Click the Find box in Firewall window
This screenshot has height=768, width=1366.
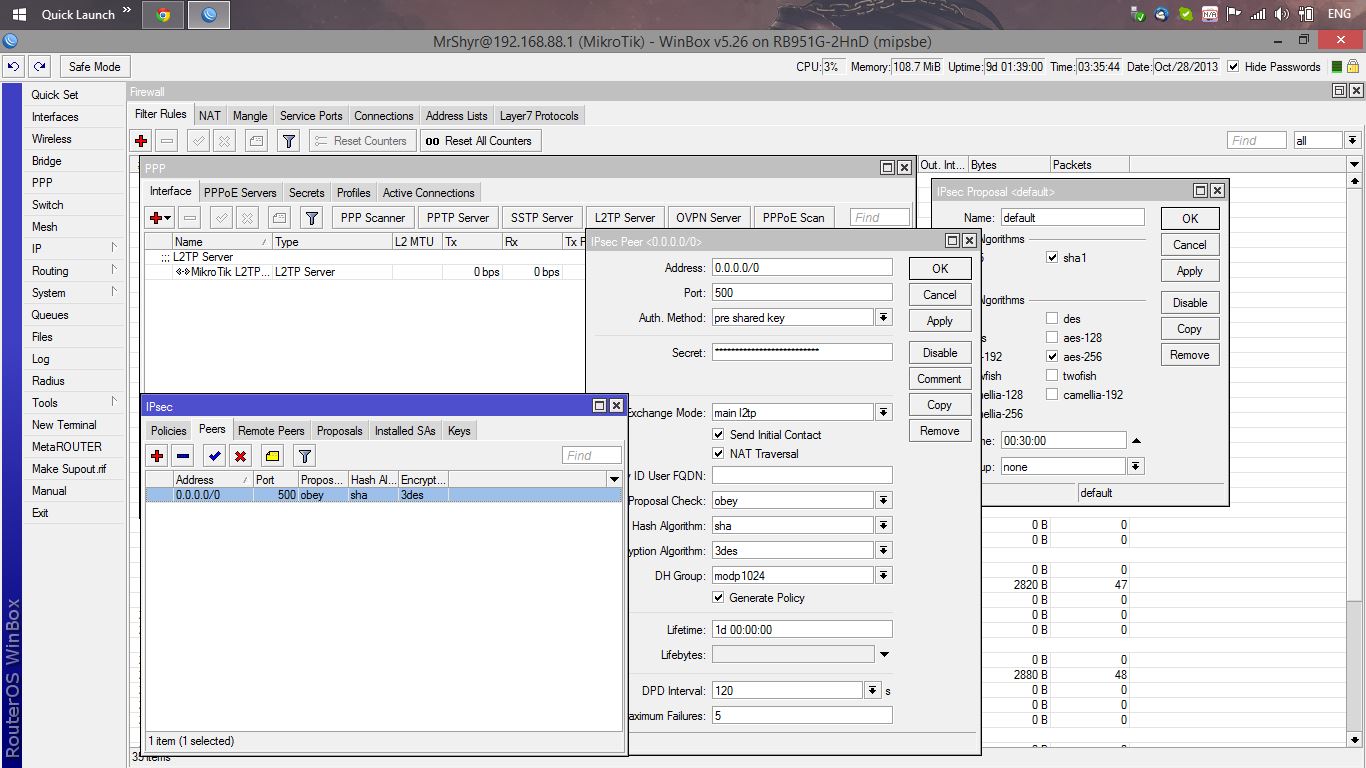1257,141
